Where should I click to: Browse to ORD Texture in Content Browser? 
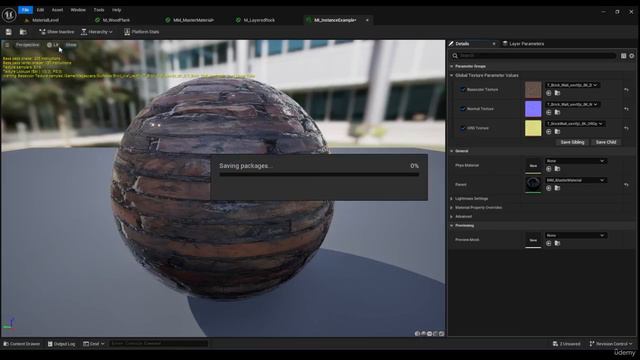pyautogui.click(x=558, y=131)
